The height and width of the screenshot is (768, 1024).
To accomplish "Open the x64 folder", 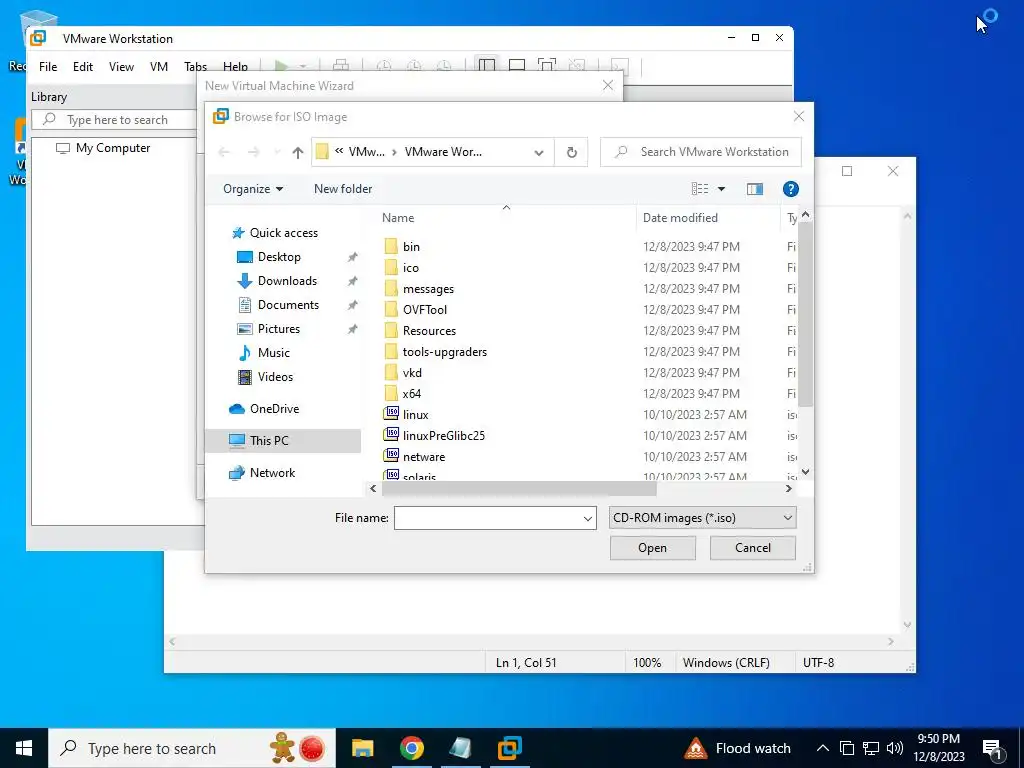I will (x=411, y=393).
